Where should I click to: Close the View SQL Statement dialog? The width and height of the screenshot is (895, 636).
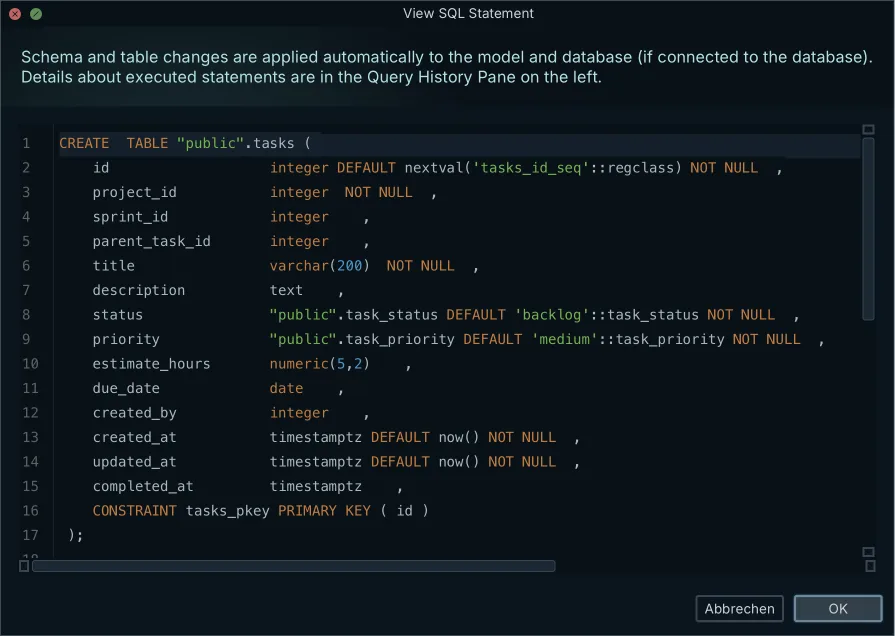[15, 14]
